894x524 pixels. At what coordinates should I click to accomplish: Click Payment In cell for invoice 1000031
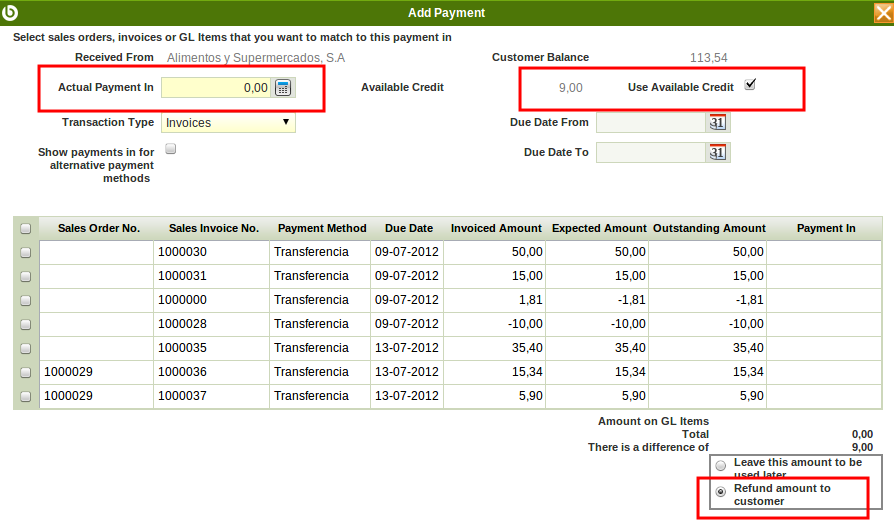pos(825,276)
